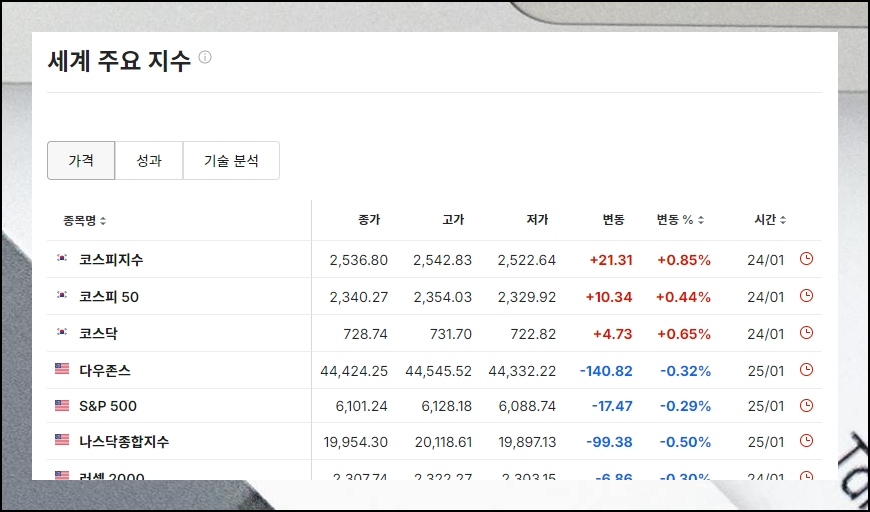Click the 세계 주요 지수 heading
The height and width of the screenshot is (512, 870).
tap(119, 60)
